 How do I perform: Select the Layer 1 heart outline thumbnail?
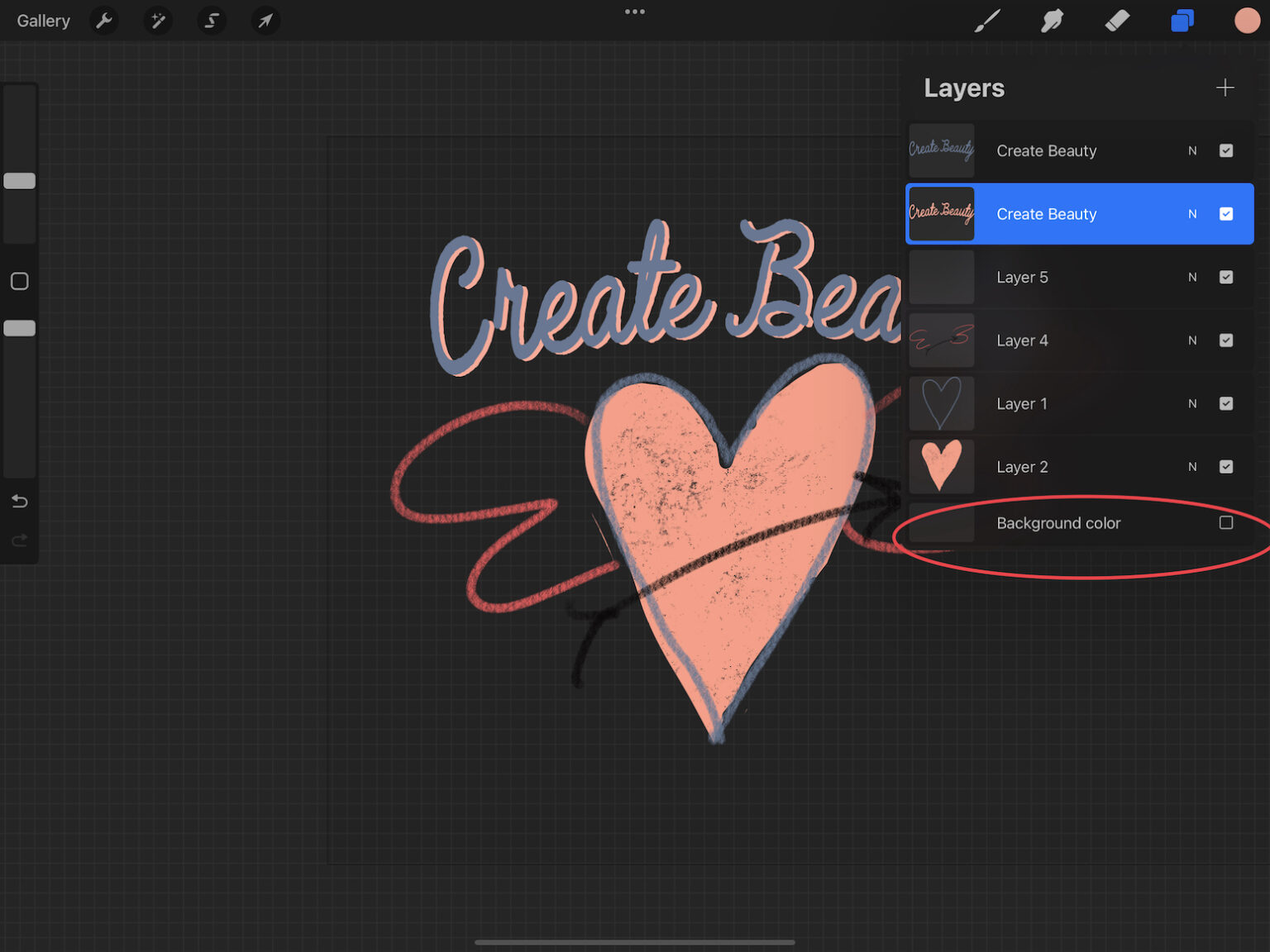pos(941,403)
